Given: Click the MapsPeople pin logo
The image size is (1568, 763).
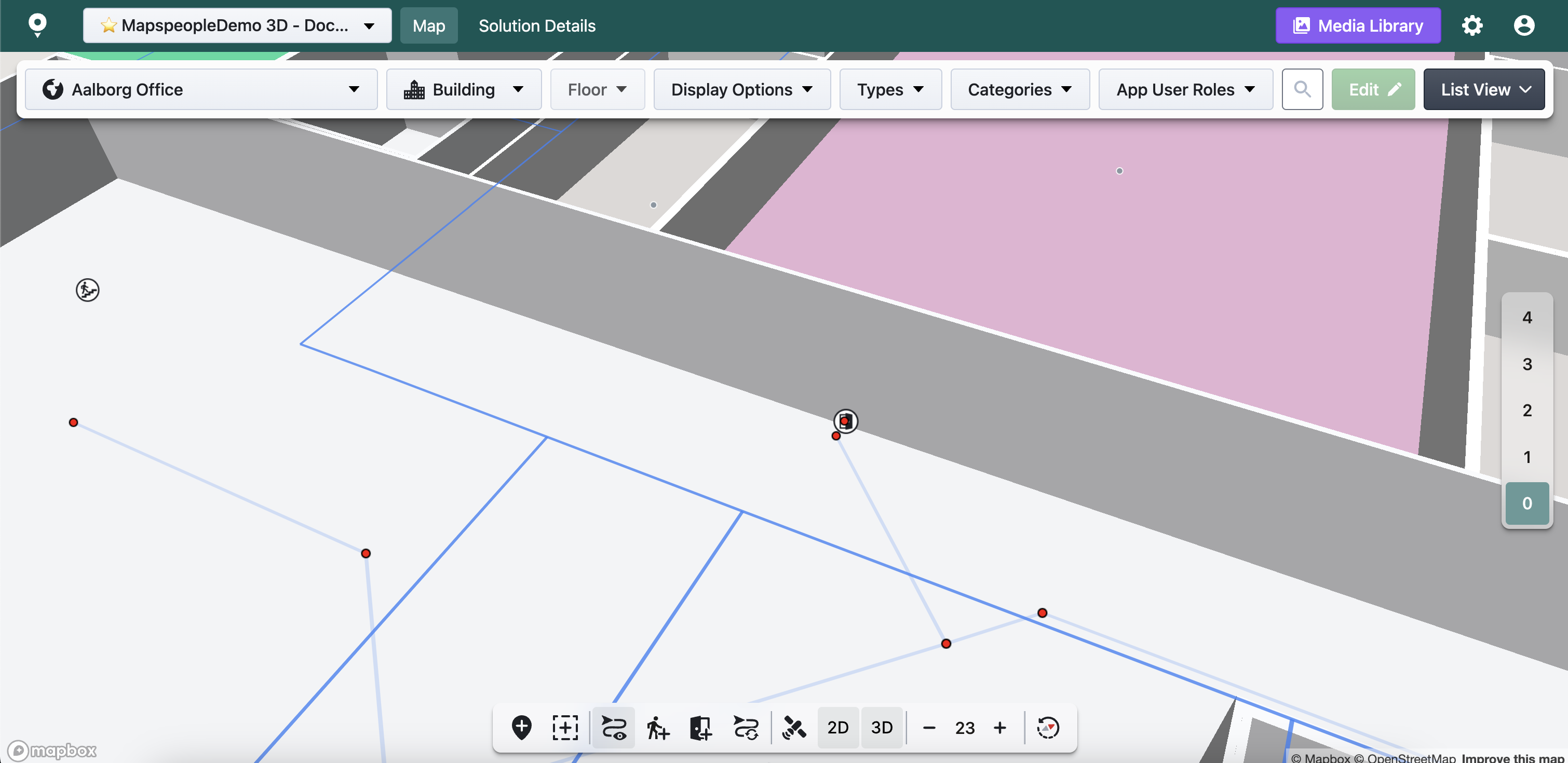Looking at the screenshot, I should click(37, 25).
